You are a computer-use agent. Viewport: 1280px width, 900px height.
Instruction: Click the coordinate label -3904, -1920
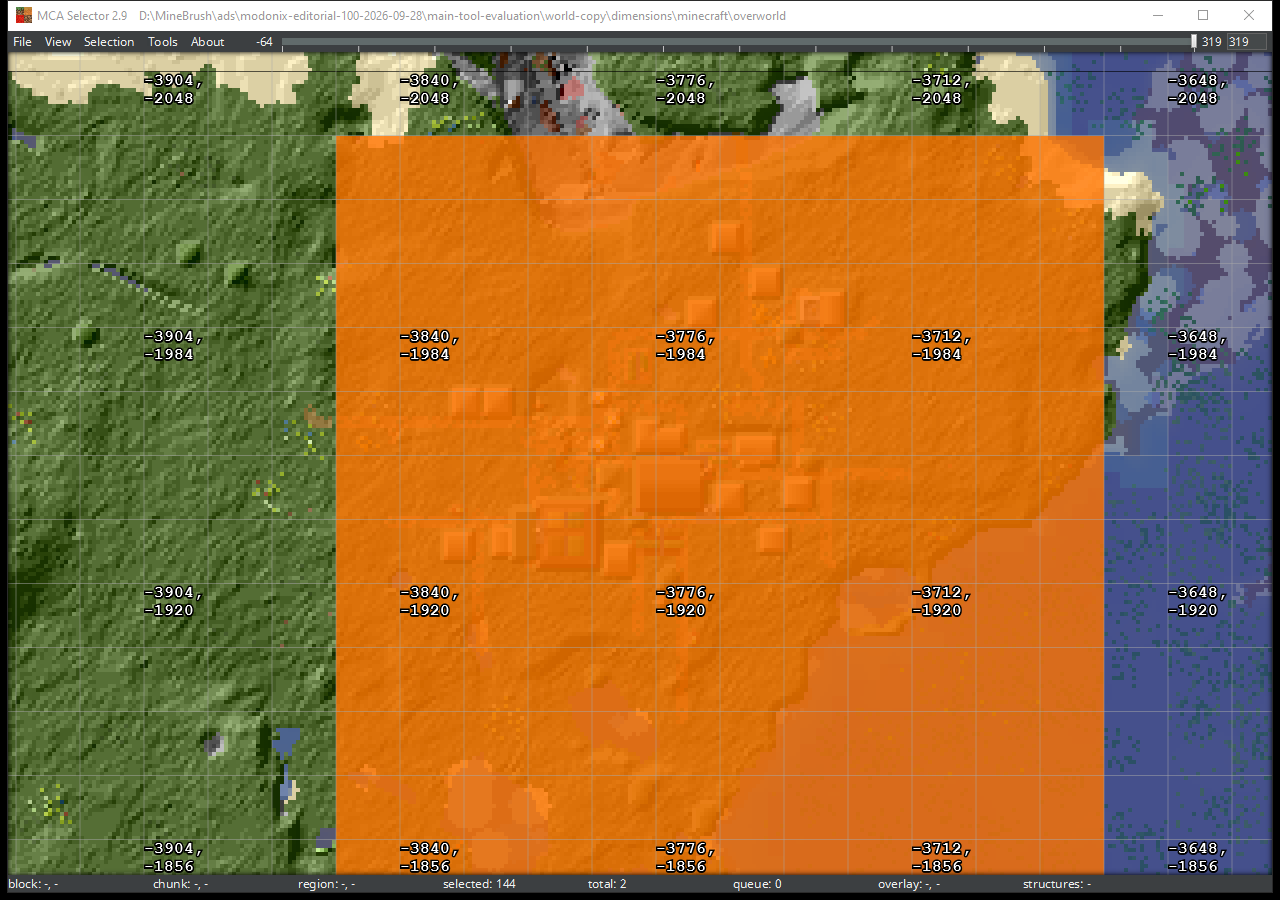[x=173, y=602]
